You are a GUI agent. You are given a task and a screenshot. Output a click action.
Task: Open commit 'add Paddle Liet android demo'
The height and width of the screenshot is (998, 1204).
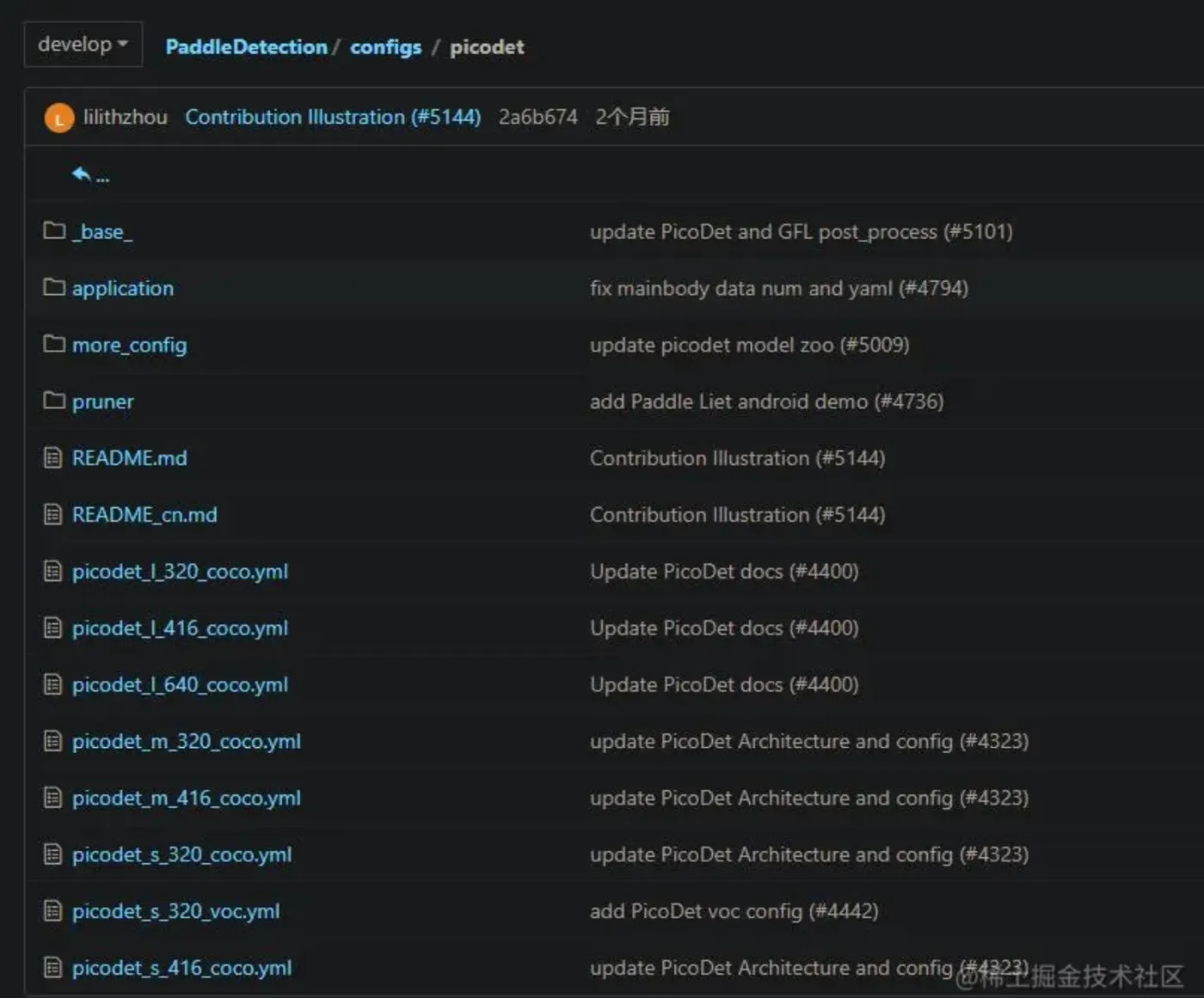click(x=767, y=402)
